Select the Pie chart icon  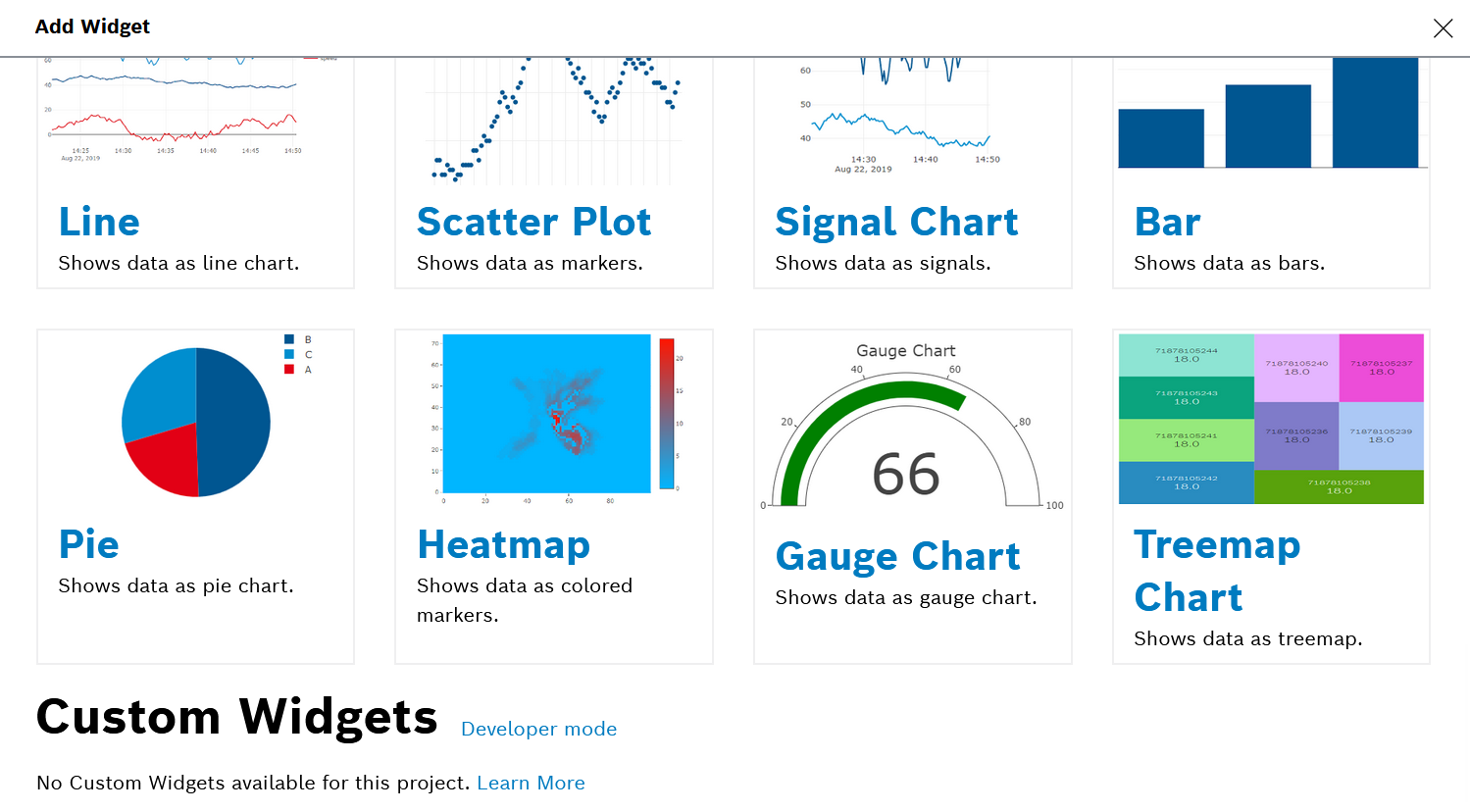point(196,423)
